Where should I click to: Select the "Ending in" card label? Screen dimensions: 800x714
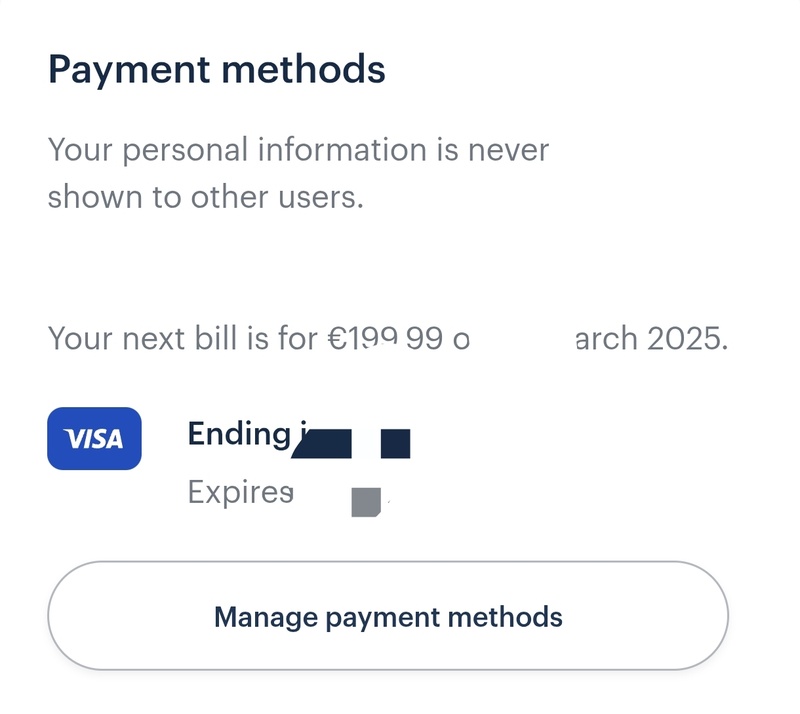(x=240, y=434)
